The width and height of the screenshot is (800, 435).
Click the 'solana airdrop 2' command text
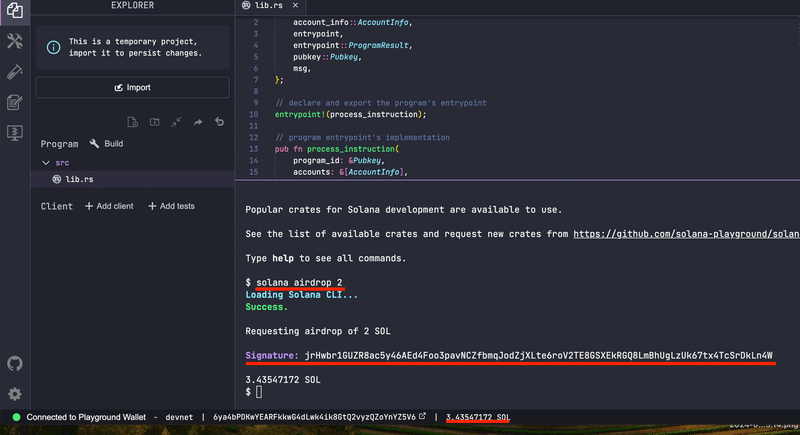[299, 283]
